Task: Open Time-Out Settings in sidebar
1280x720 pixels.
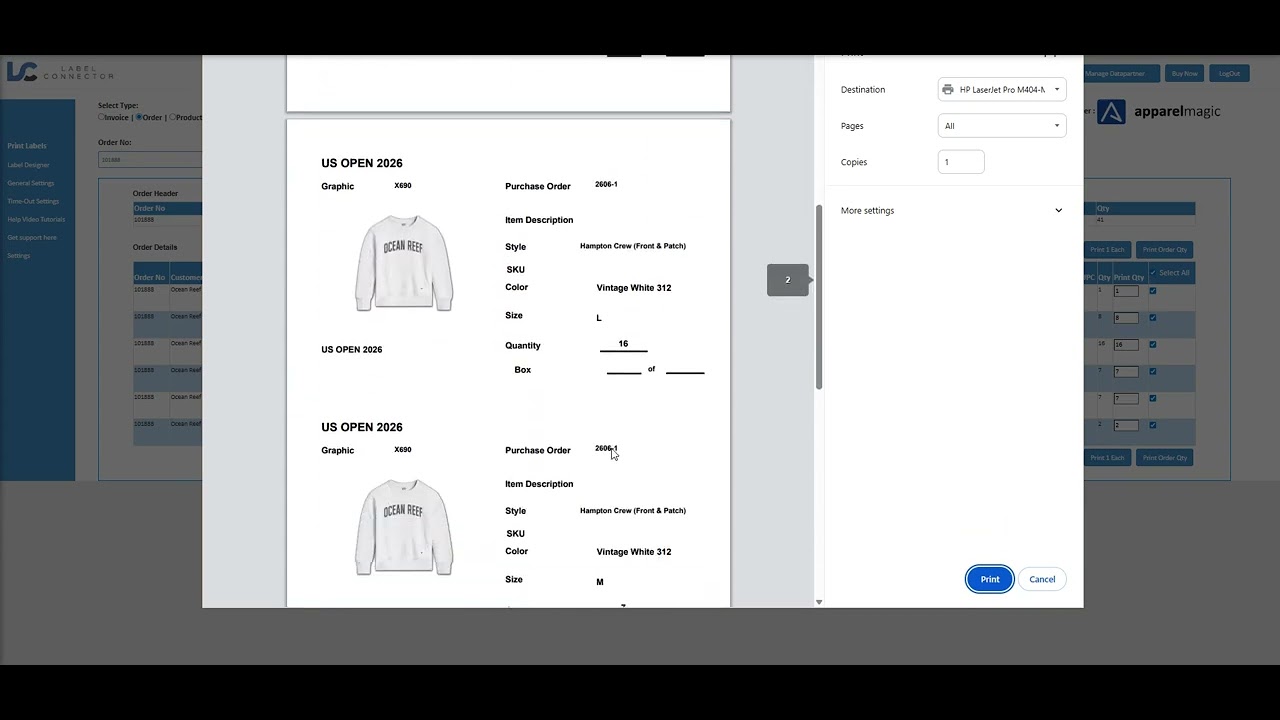Action: [x=33, y=201]
